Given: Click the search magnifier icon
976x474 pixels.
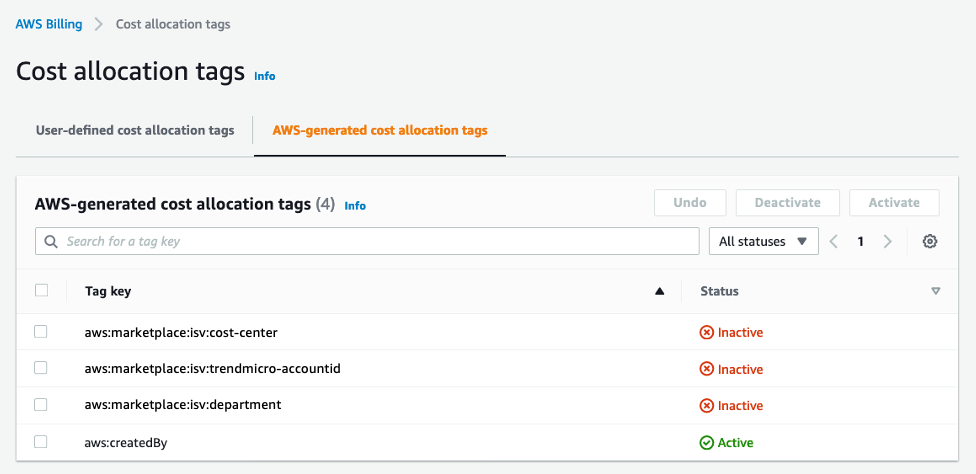Looking at the screenshot, I should [51, 241].
